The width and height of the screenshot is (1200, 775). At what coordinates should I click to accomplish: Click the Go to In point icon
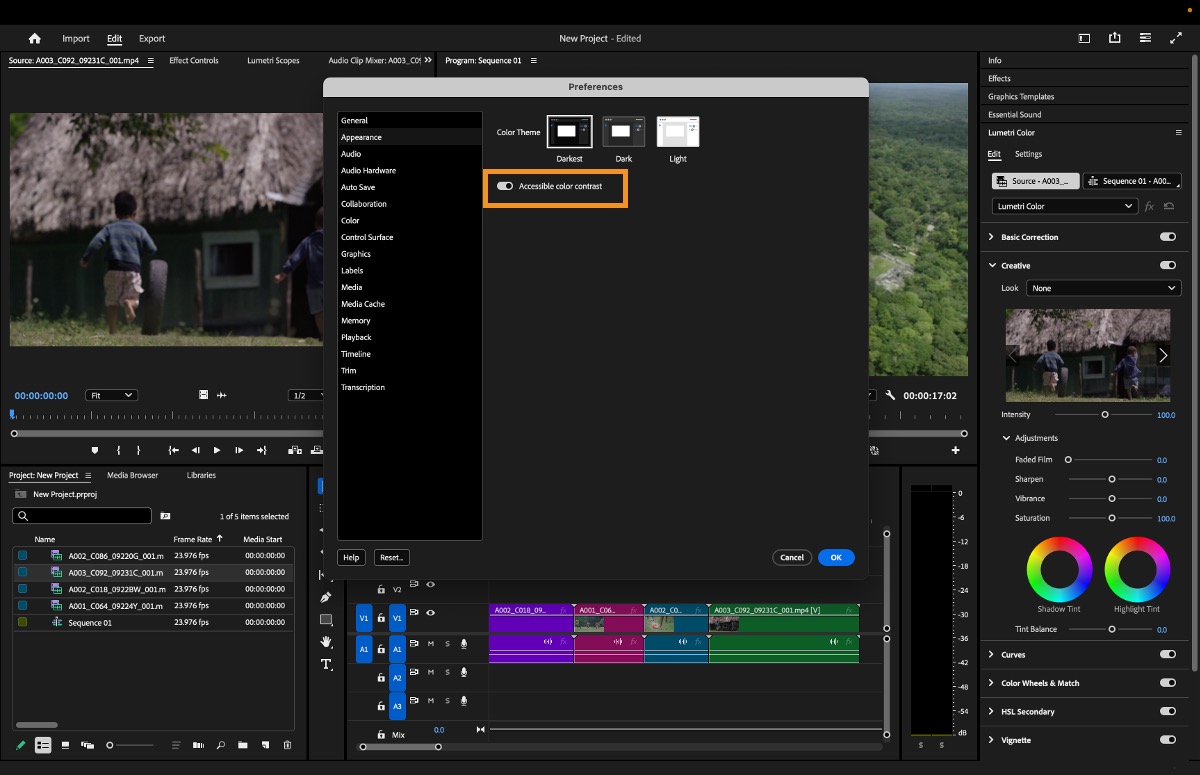174,451
